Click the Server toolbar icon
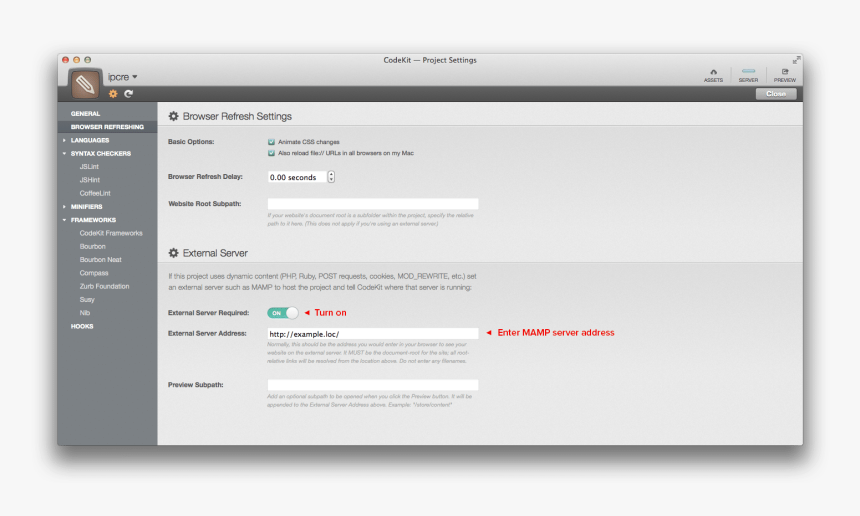Screen dimensions: 860x516 tap(748, 76)
